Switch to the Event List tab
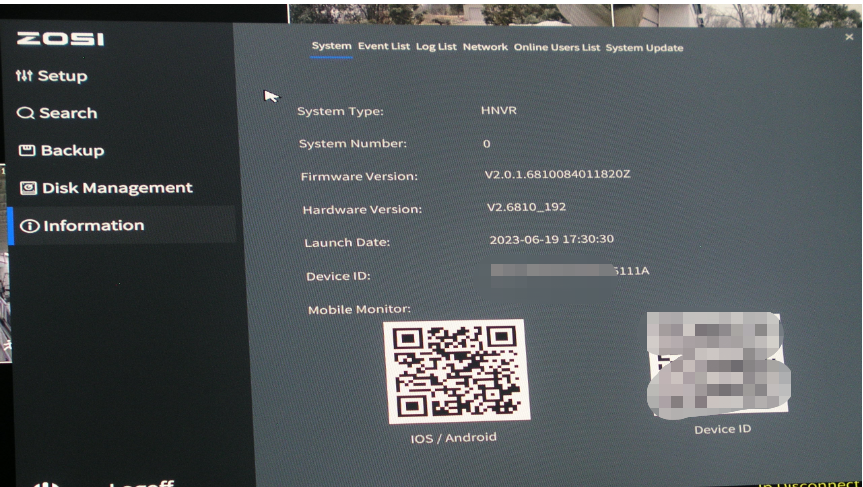This screenshot has height=487, width=863. point(384,46)
